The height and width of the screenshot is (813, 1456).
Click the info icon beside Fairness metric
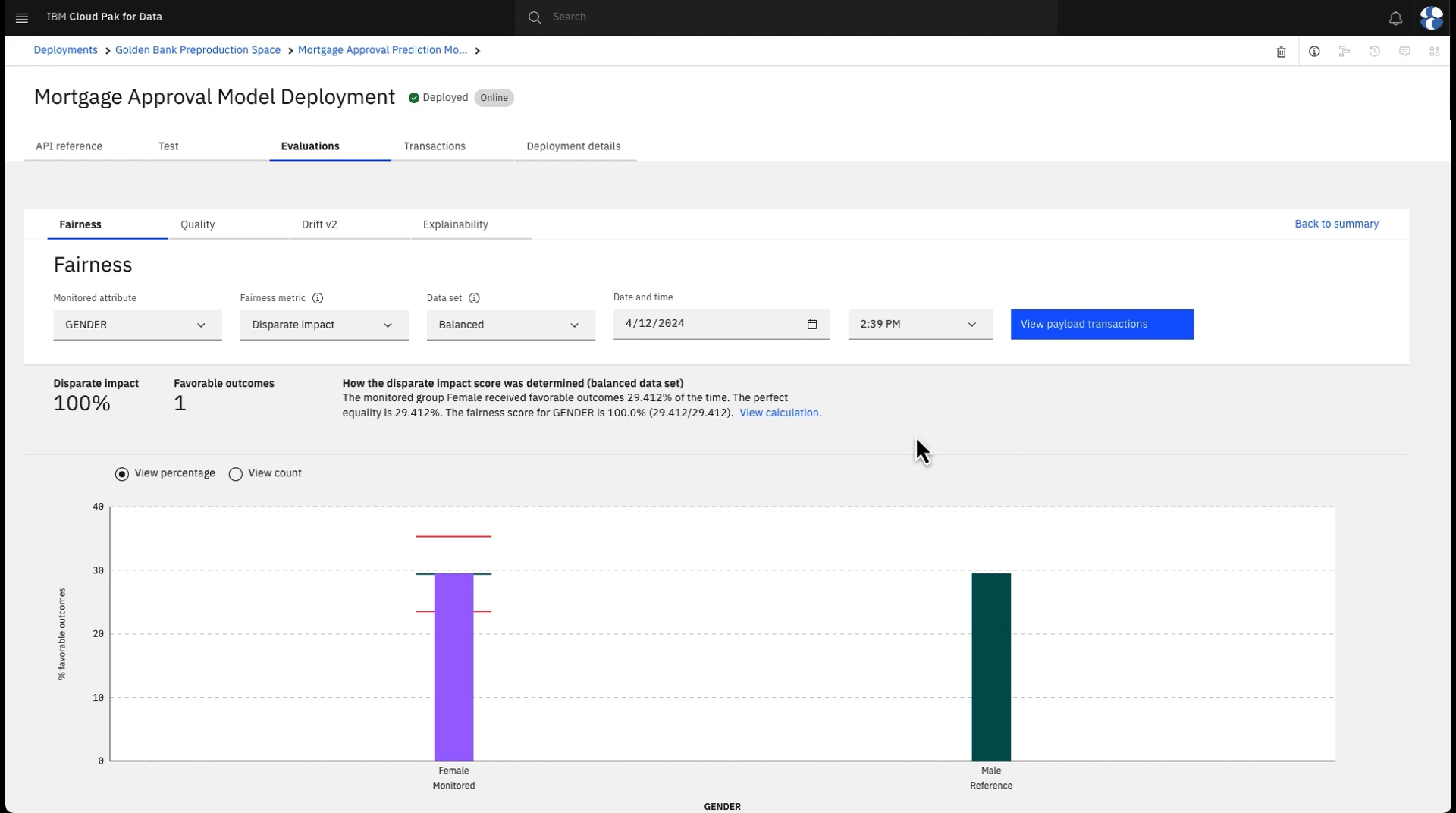(x=318, y=298)
